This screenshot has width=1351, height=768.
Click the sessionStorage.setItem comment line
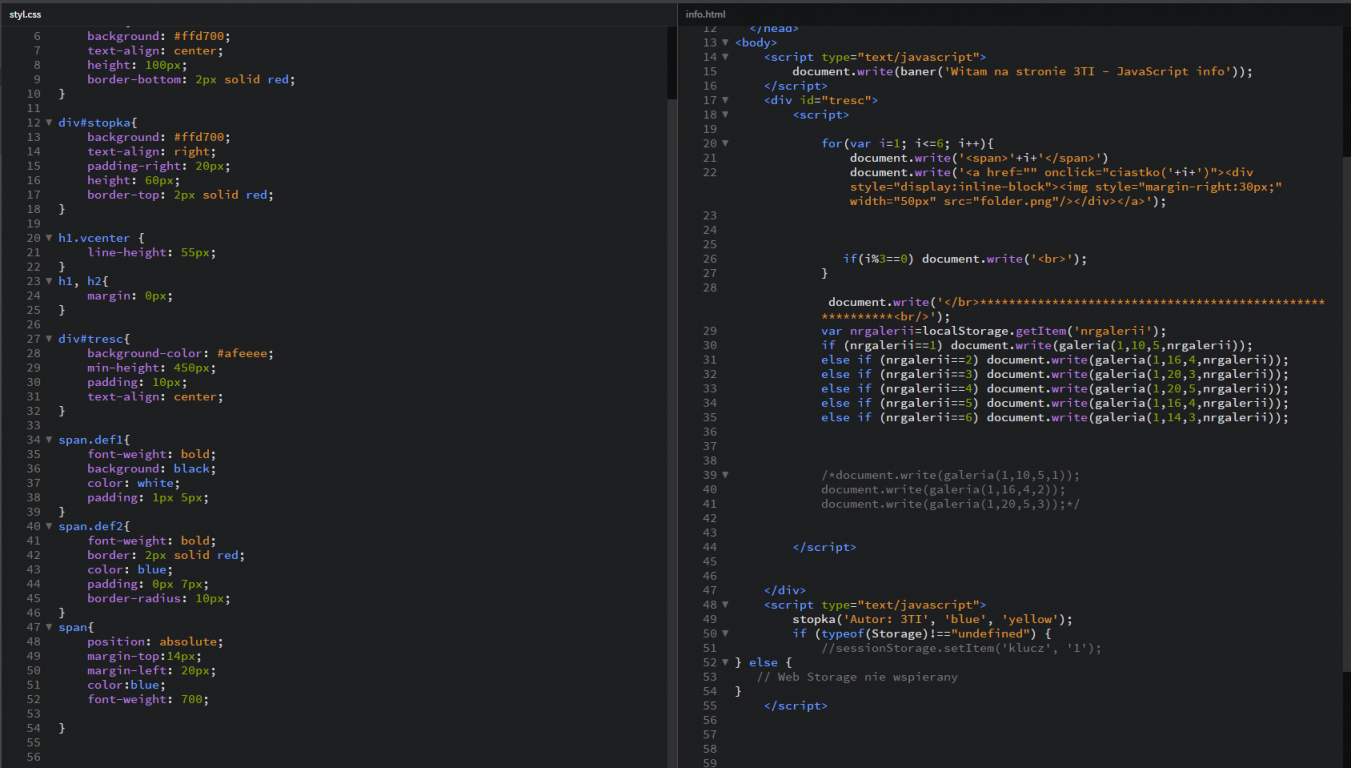(x=961, y=649)
